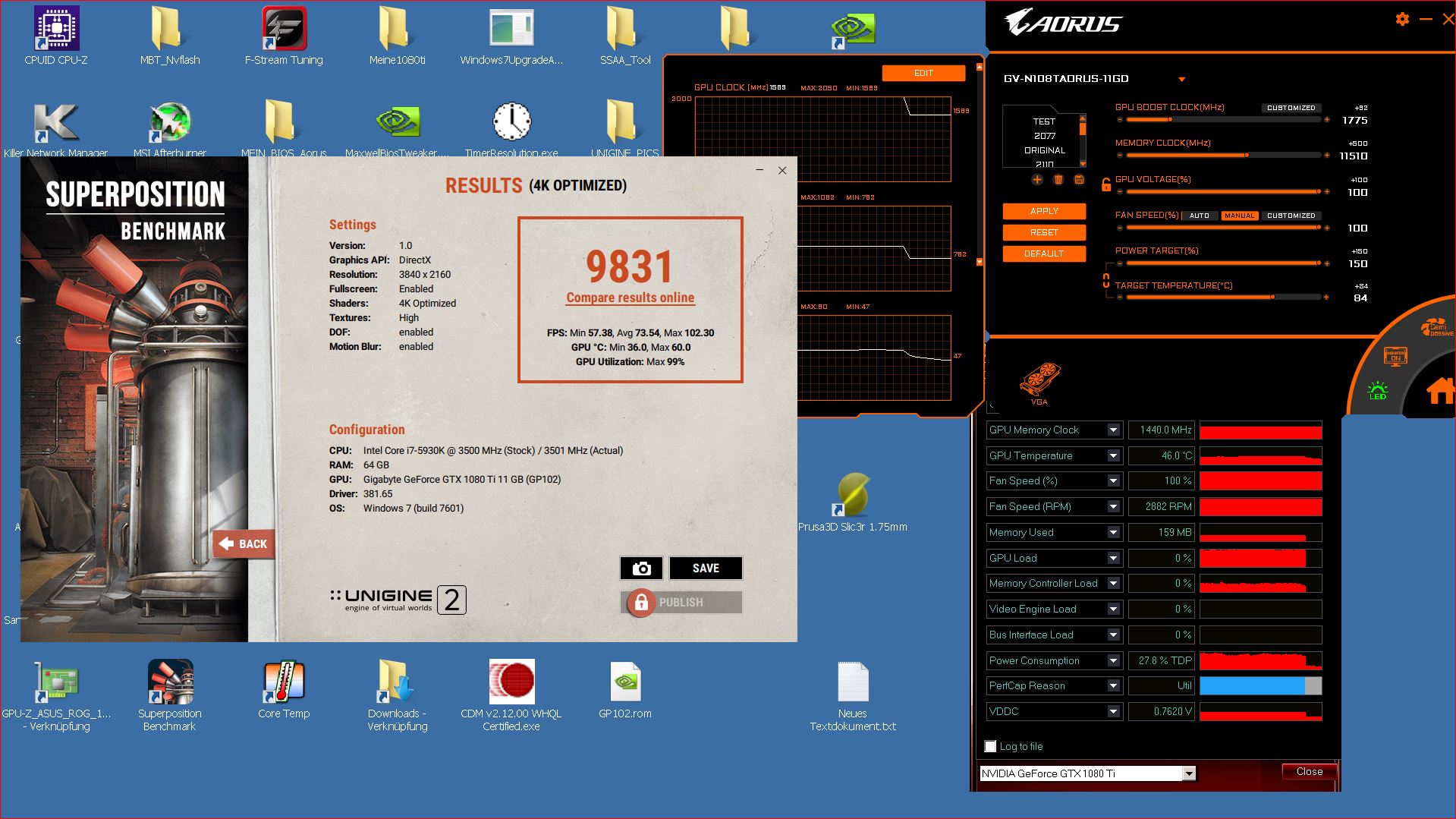Click the locked PUBLISH button
The height and width of the screenshot is (819, 1456).
coord(681,602)
